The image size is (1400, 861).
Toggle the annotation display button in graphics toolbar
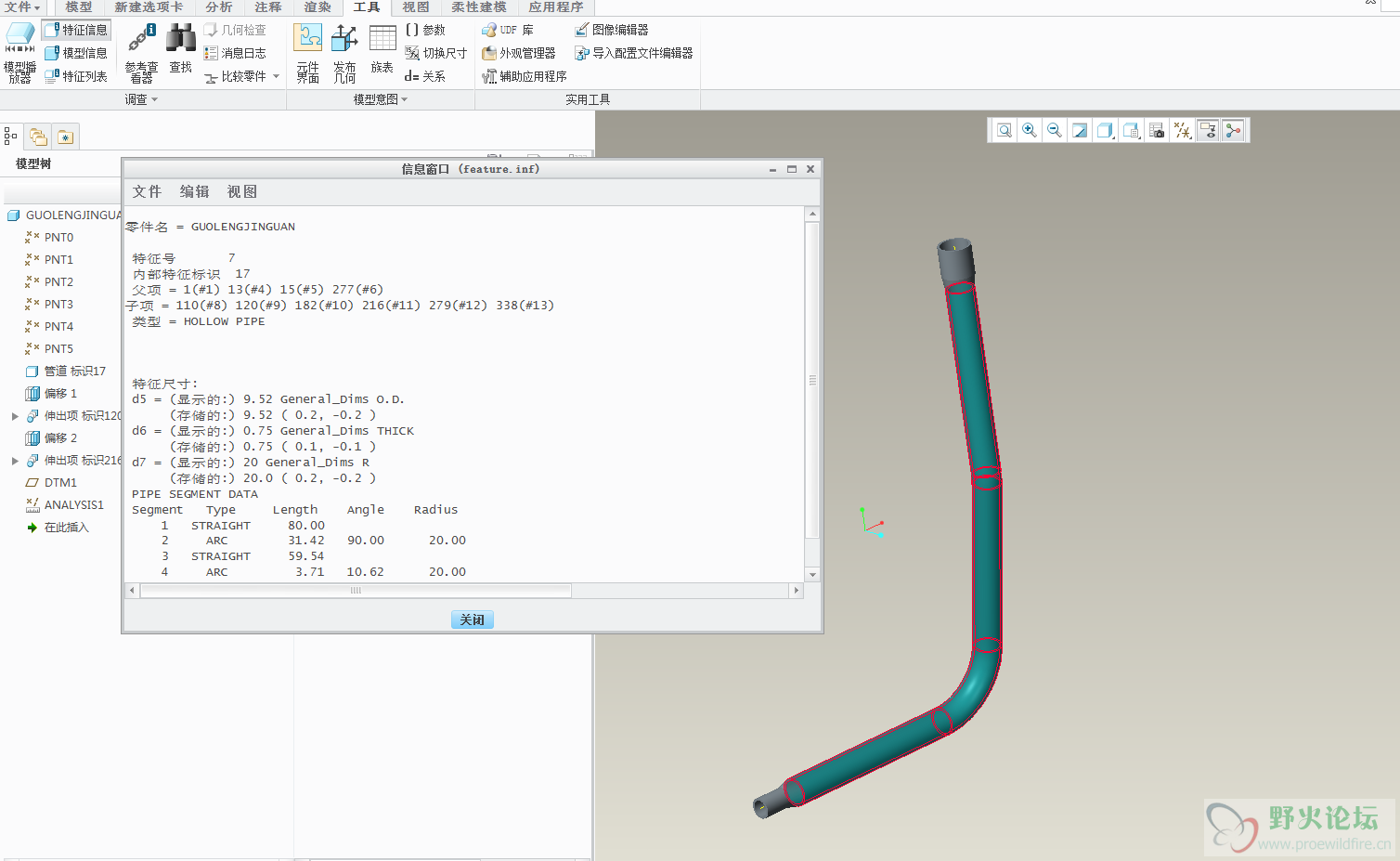(1208, 131)
